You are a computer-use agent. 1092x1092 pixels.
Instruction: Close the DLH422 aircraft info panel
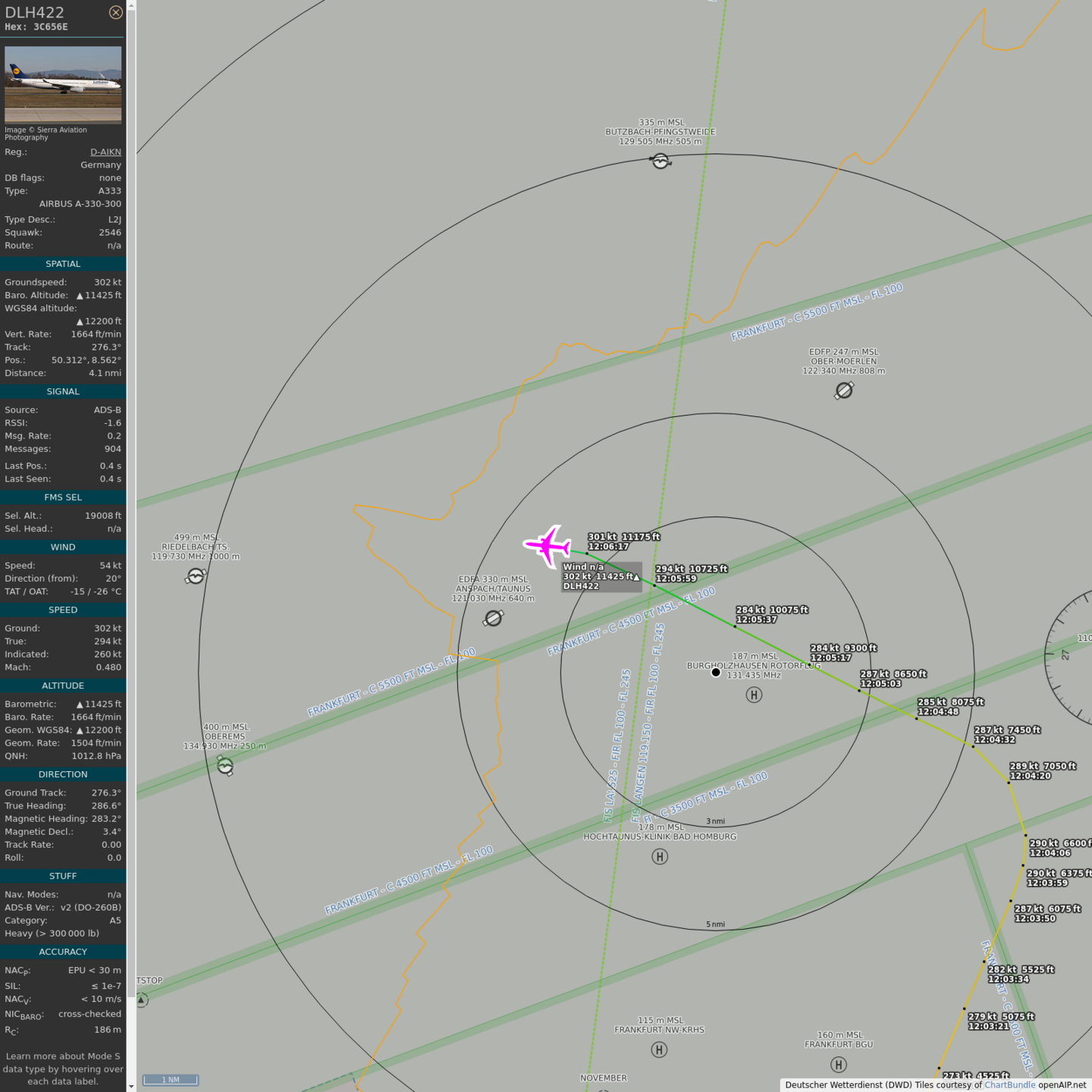point(115,12)
